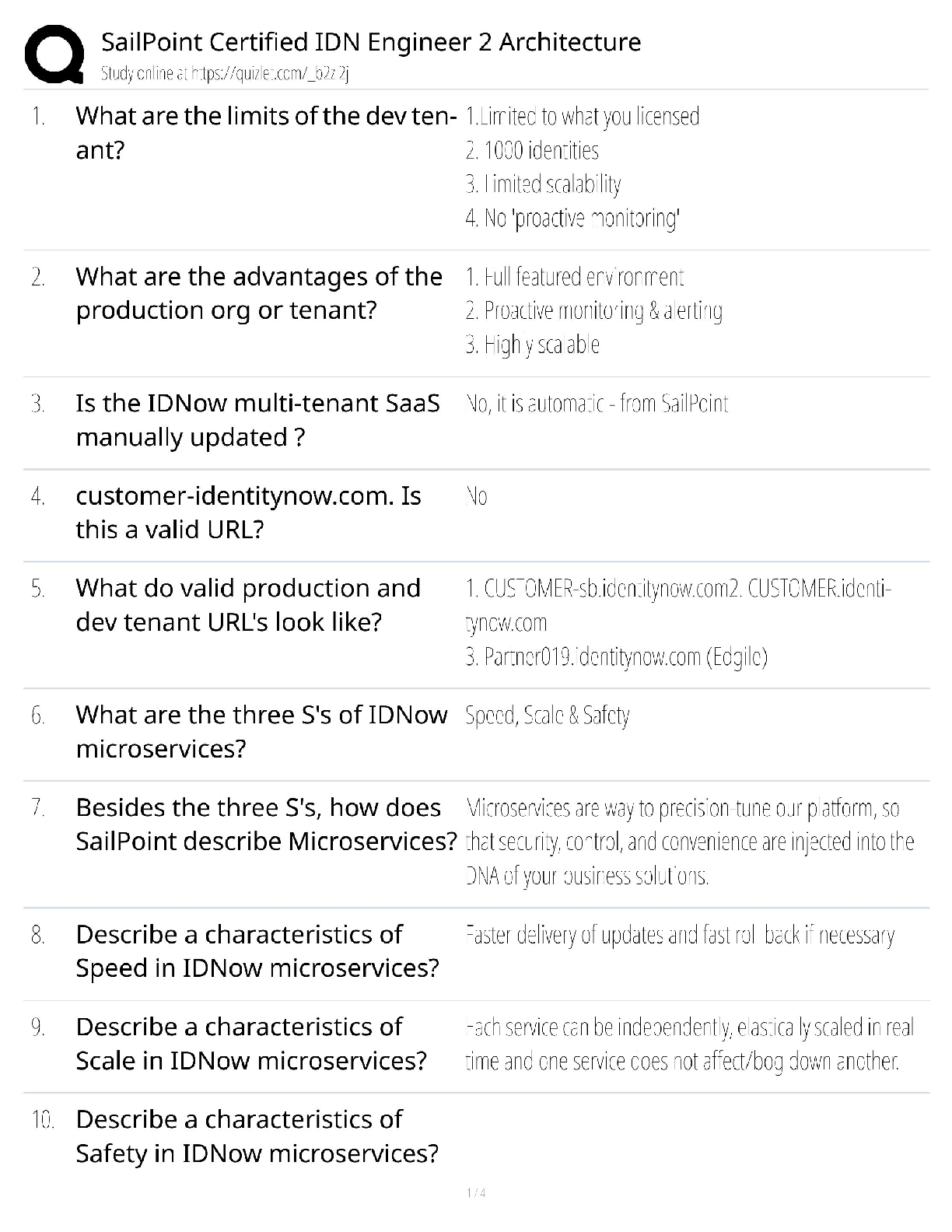952x1232 pixels.
Task: Select question 3 about multi-tenant SaaS updates
Action: click(x=257, y=420)
